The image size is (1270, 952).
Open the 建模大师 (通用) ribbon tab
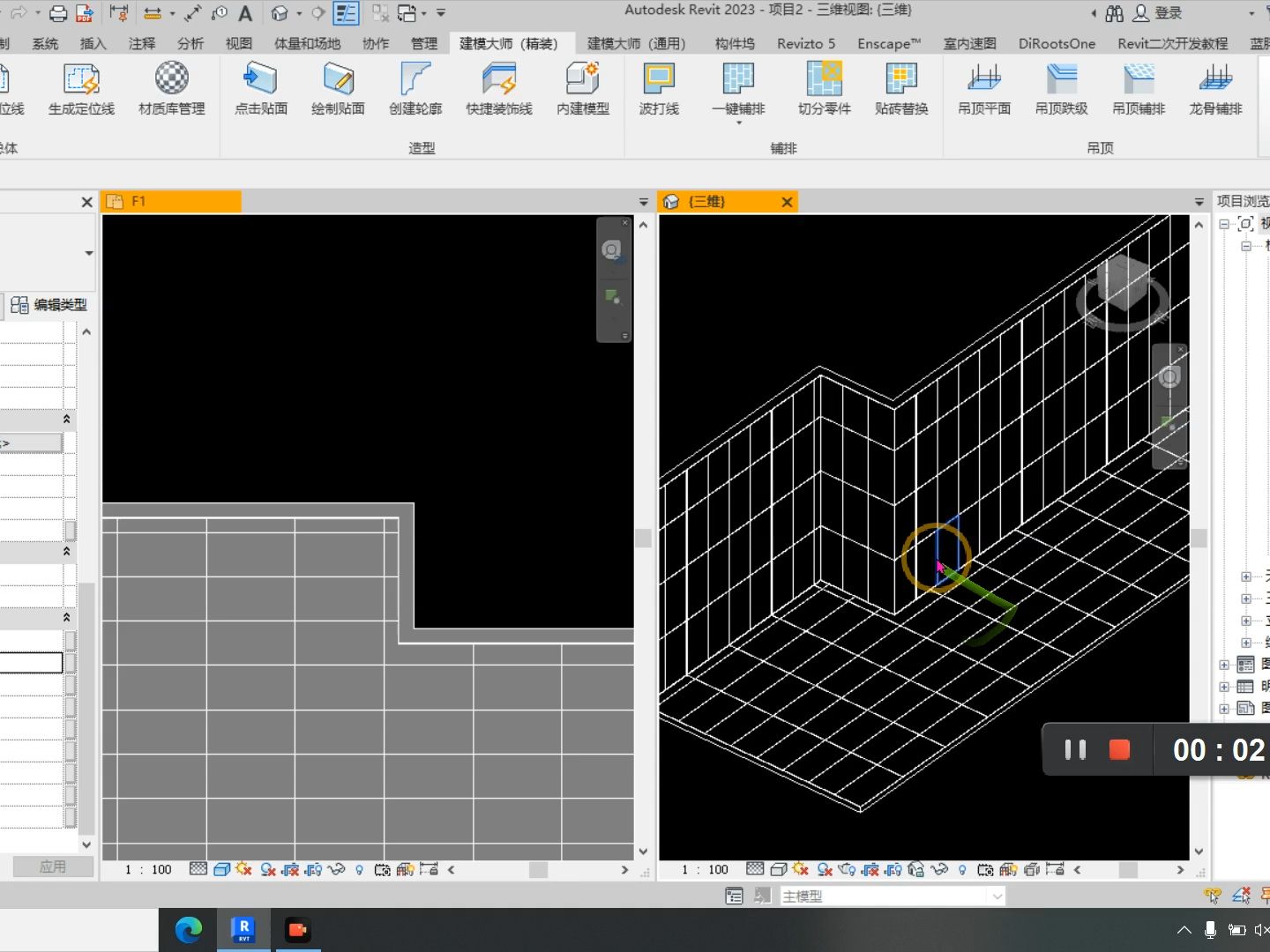636,43
